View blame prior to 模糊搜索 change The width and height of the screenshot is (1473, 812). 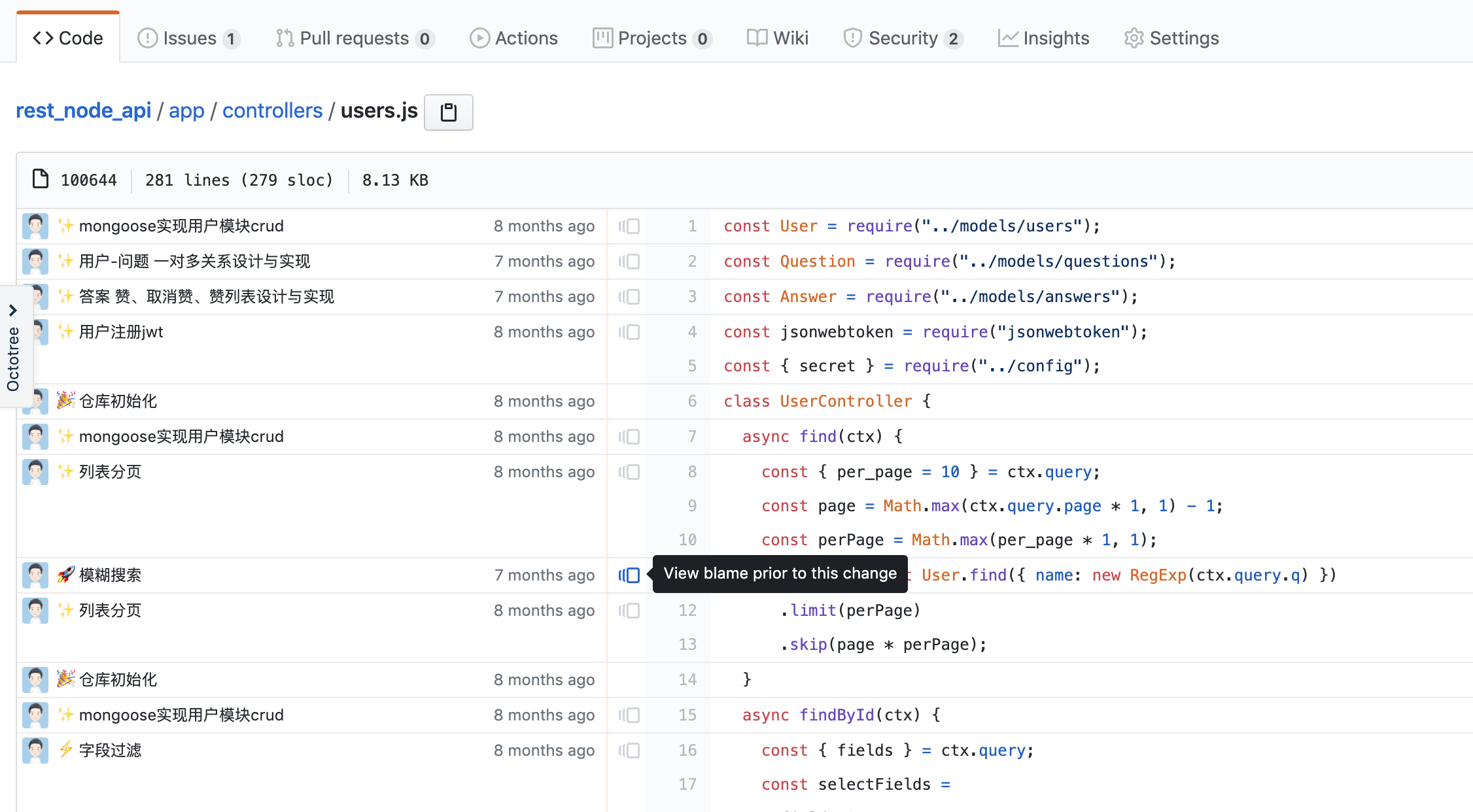(629, 575)
